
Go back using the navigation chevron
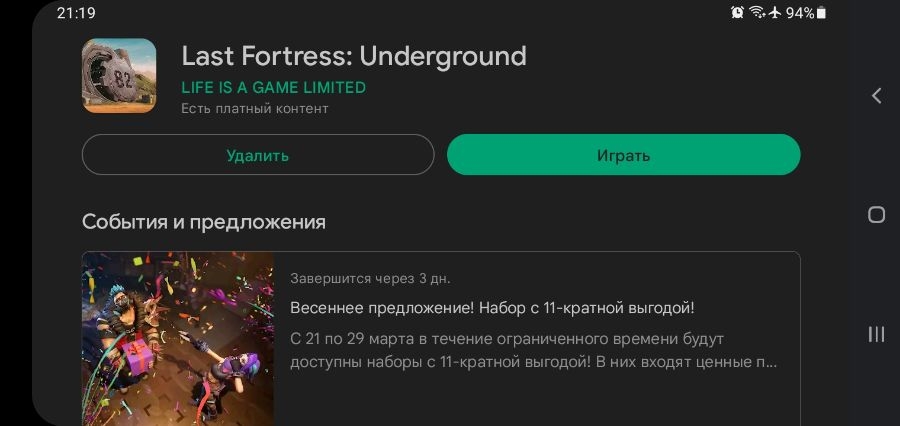click(x=876, y=95)
